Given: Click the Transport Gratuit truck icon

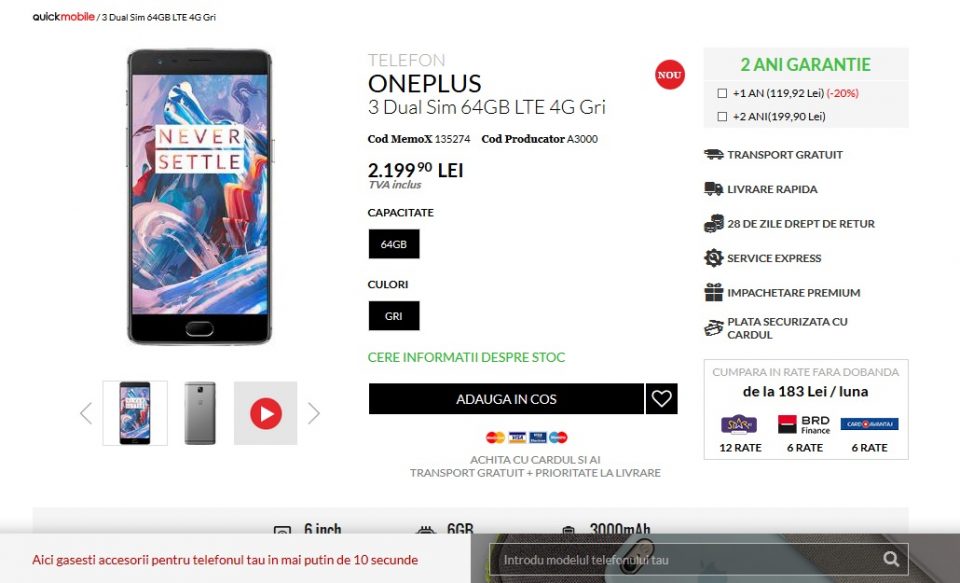Looking at the screenshot, I should click(713, 154).
